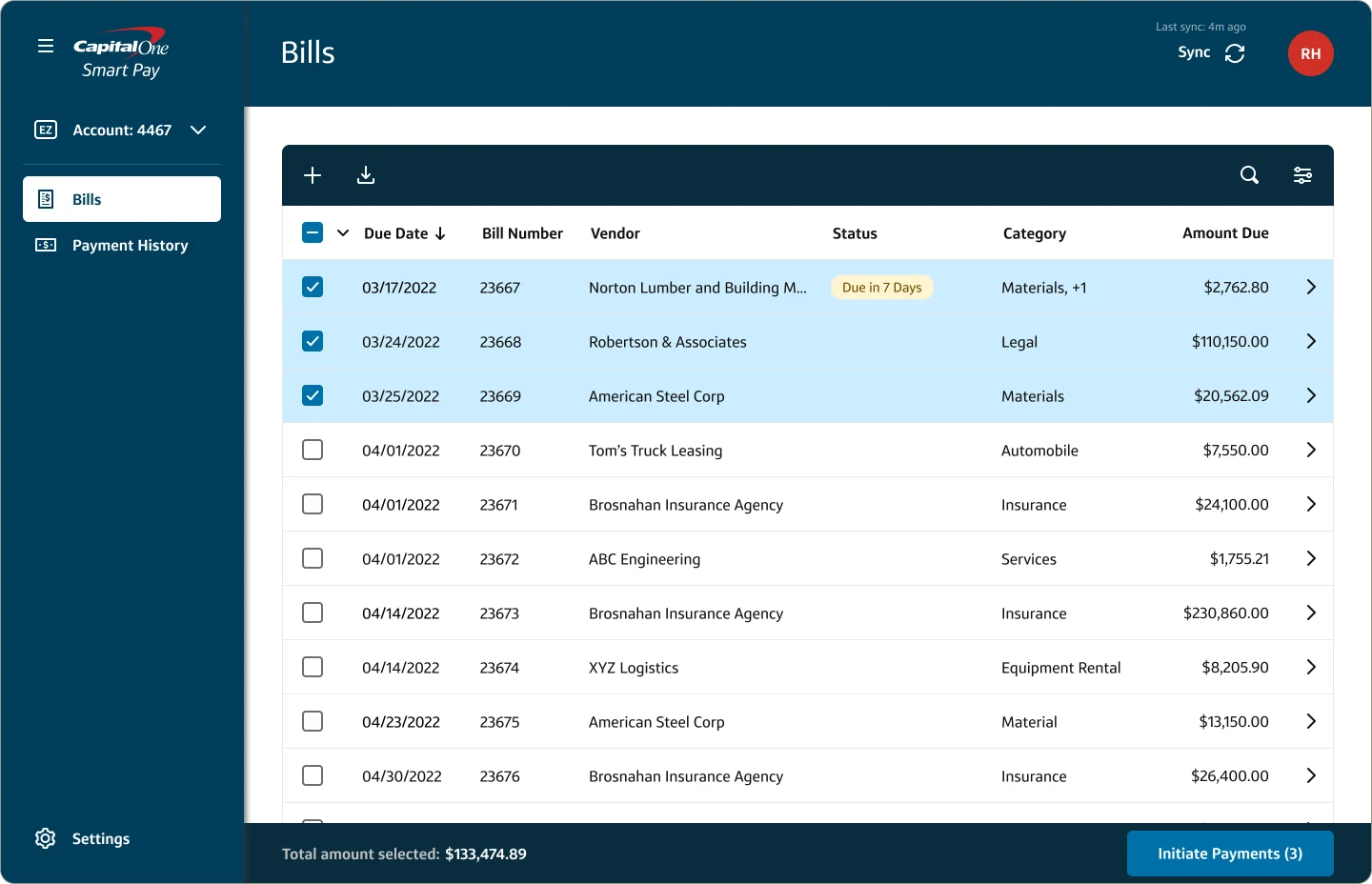Image resolution: width=1372 pixels, height=884 pixels.
Task: Click the Sync button label
Action: (x=1194, y=52)
